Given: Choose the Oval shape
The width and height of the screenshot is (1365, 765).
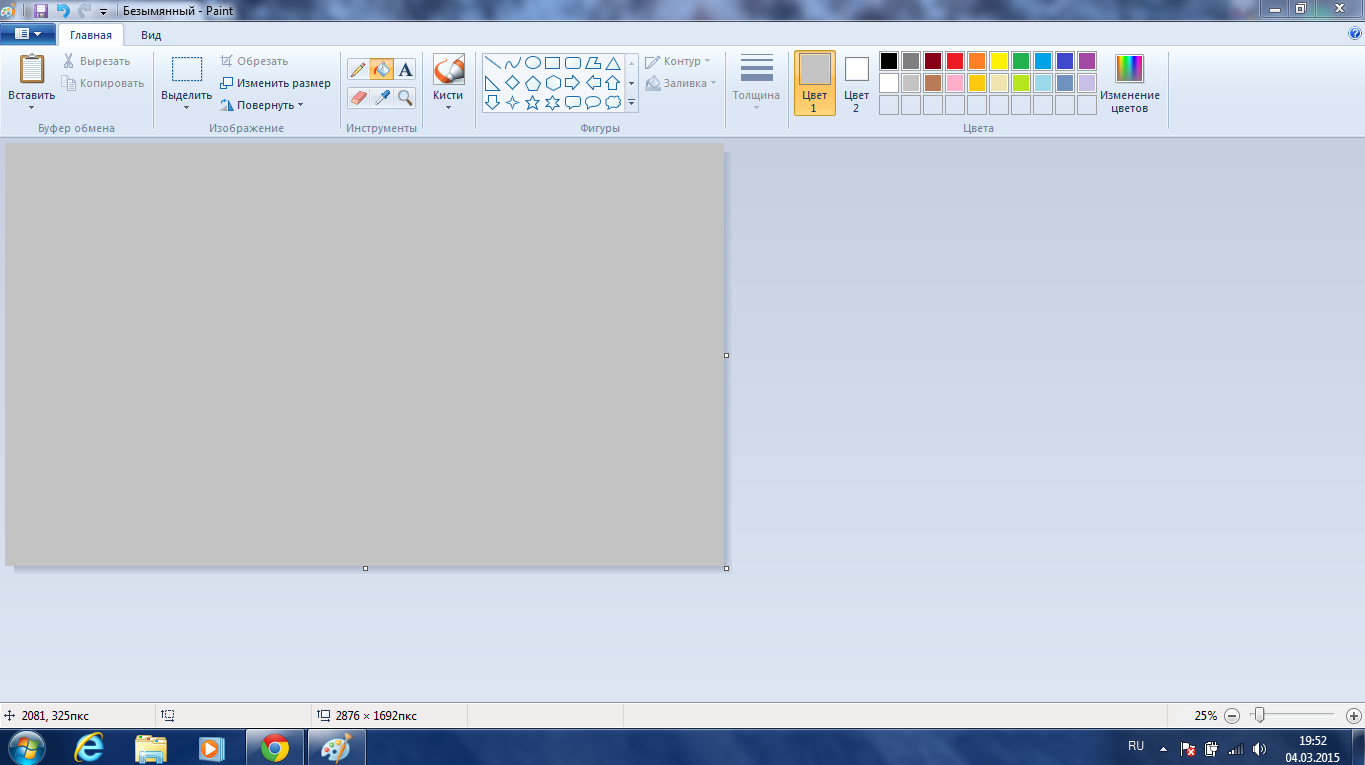Looking at the screenshot, I should pyautogui.click(x=533, y=63).
